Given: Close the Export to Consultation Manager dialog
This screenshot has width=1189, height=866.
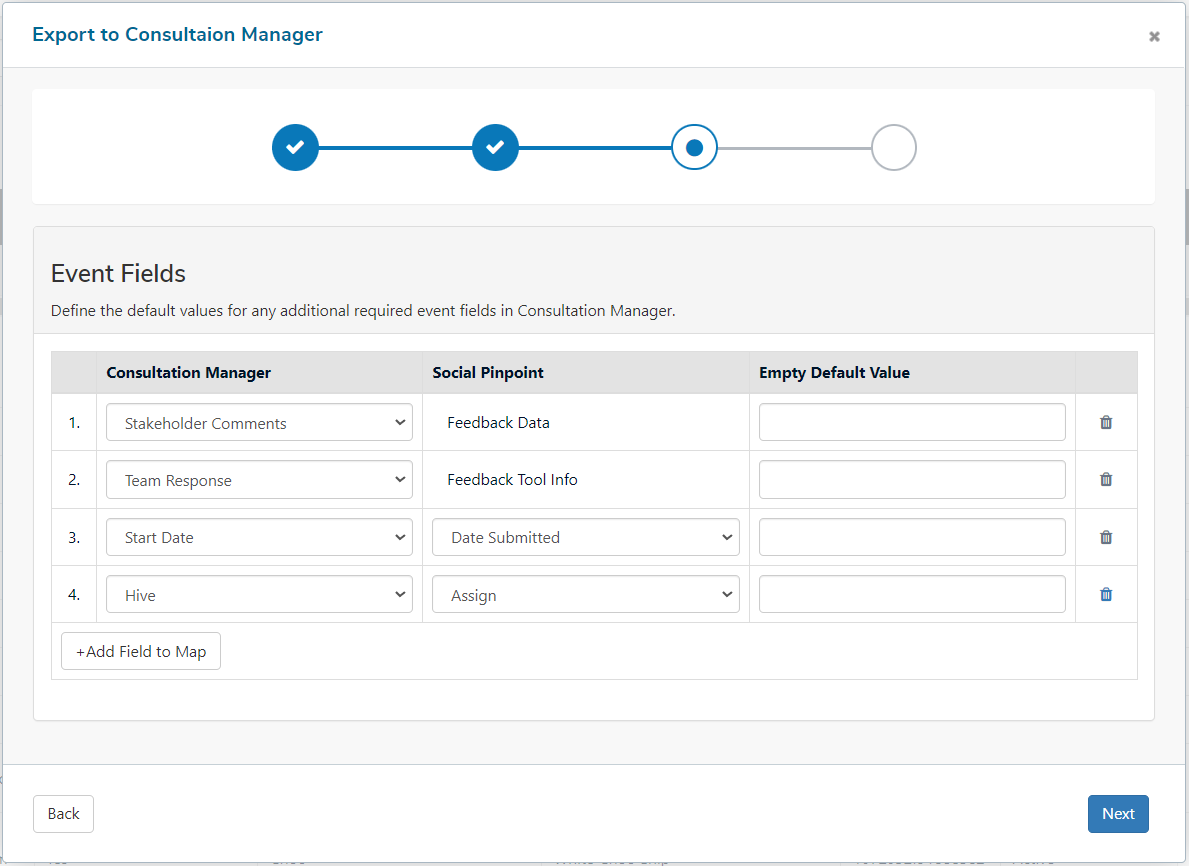Looking at the screenshot, I should pos(1154,36).
